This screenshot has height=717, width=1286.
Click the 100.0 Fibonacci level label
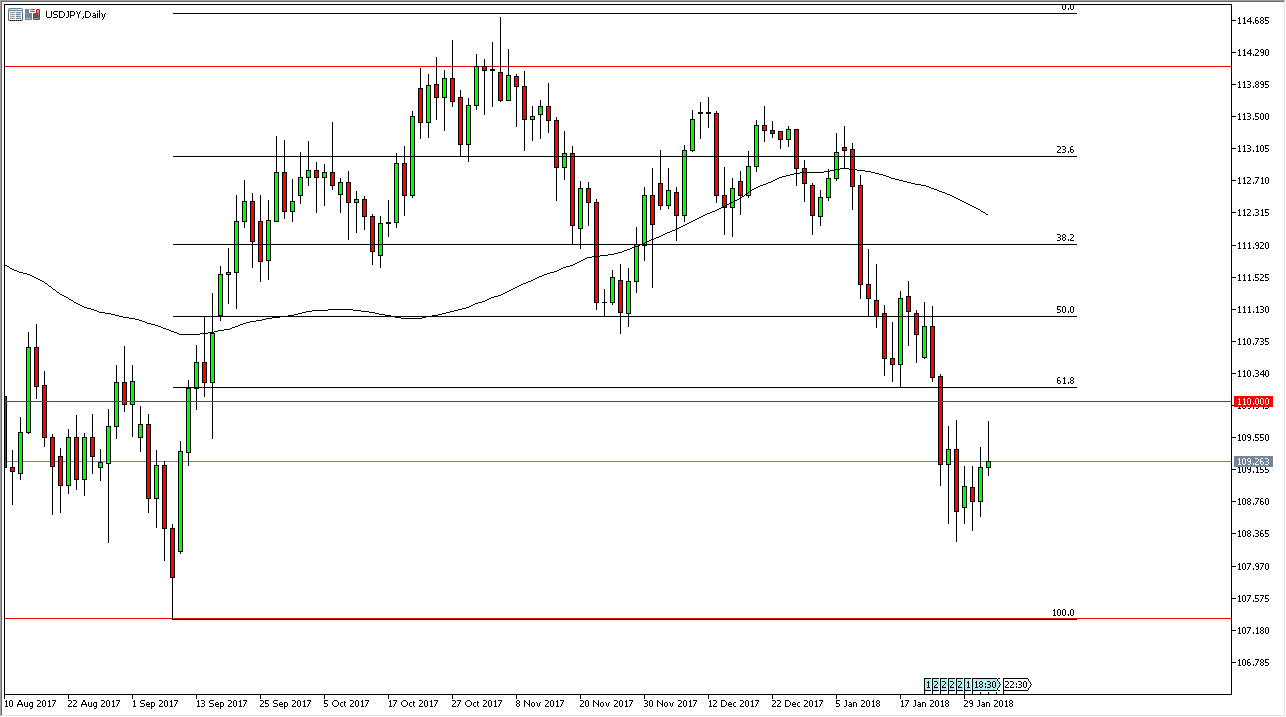[x=1064, y=613]
